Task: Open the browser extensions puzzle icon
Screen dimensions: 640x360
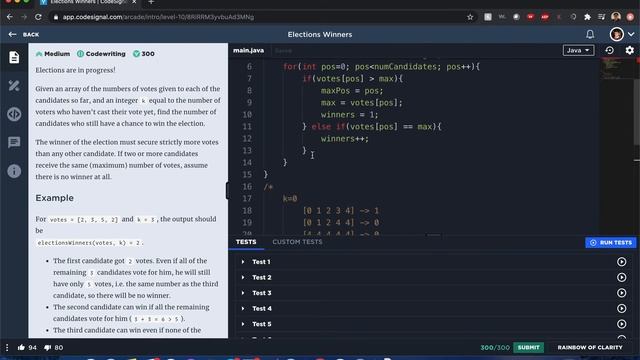Action: (x=587, y=17)
